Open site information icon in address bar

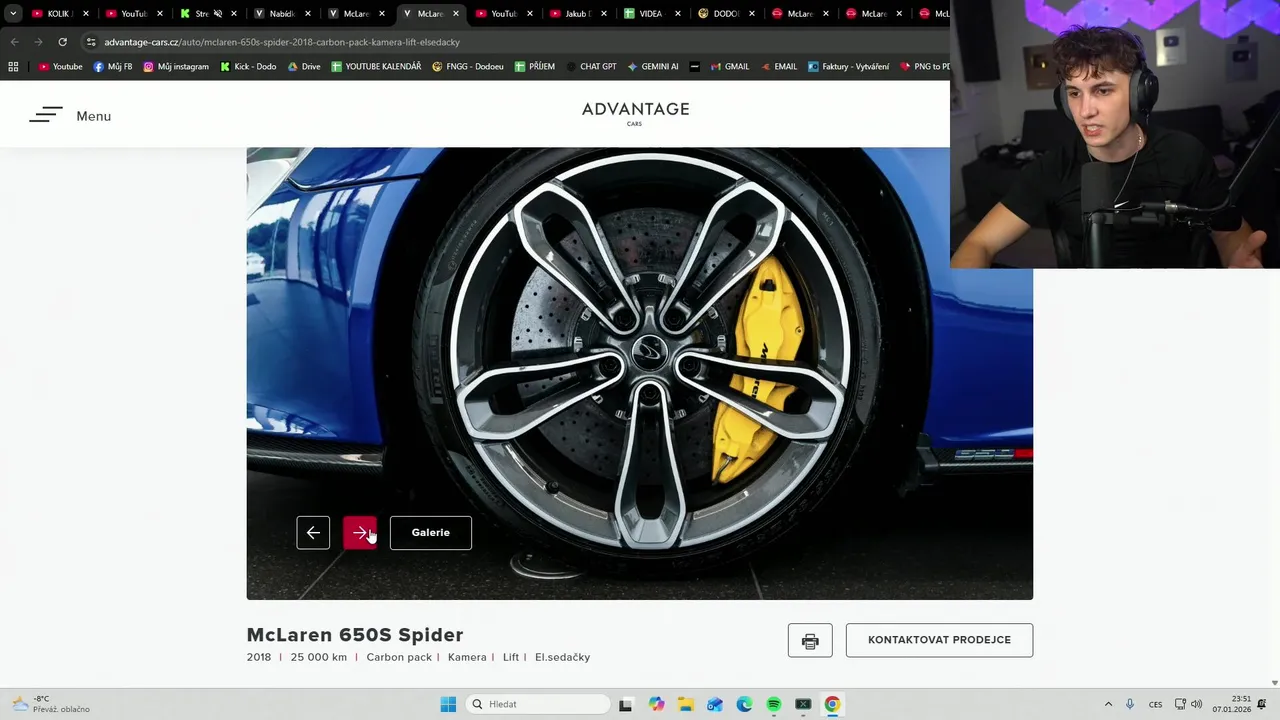click(x=91, y=42)
